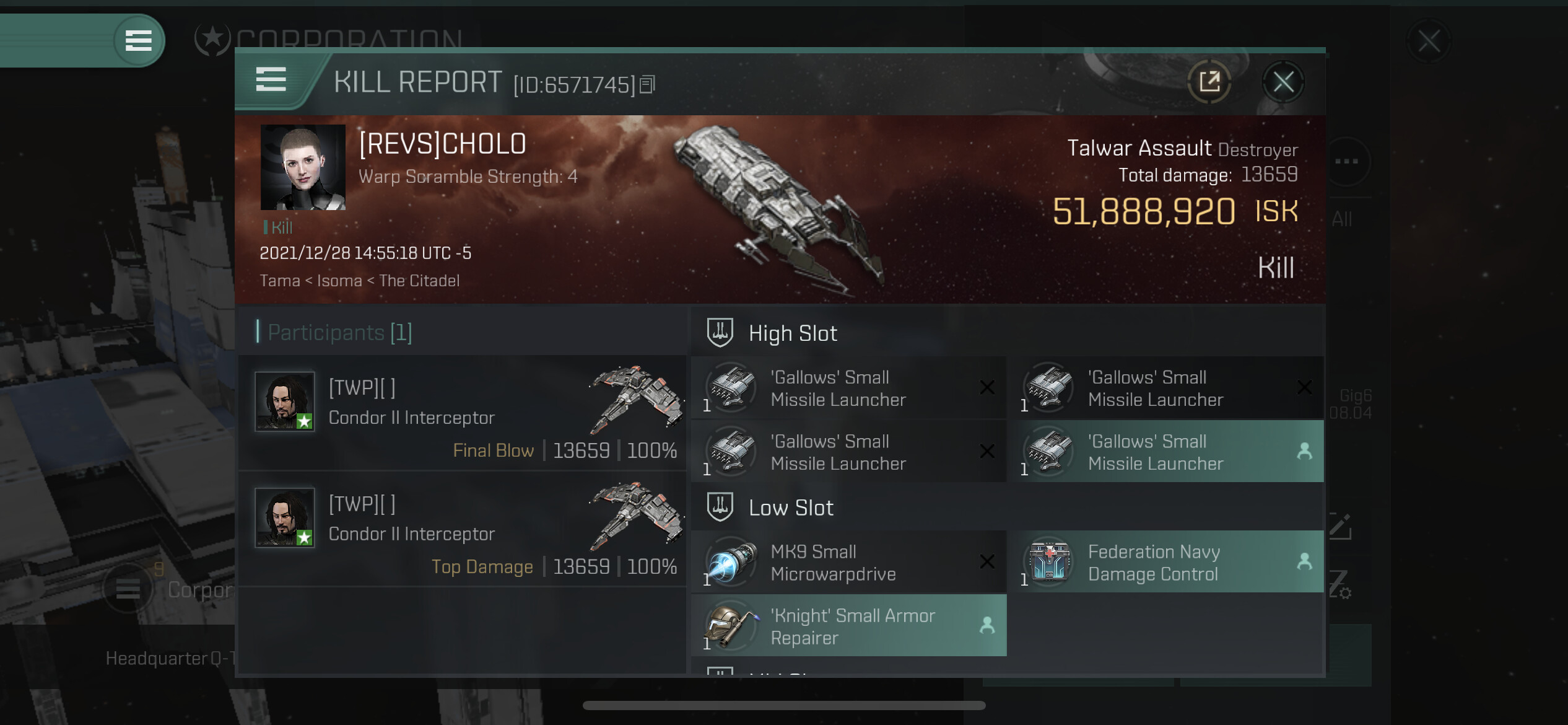Screen dimensions: 1568x725
Task: Open the MK9 Small Microwarpdrive item
Action: [x=848, y=562]
